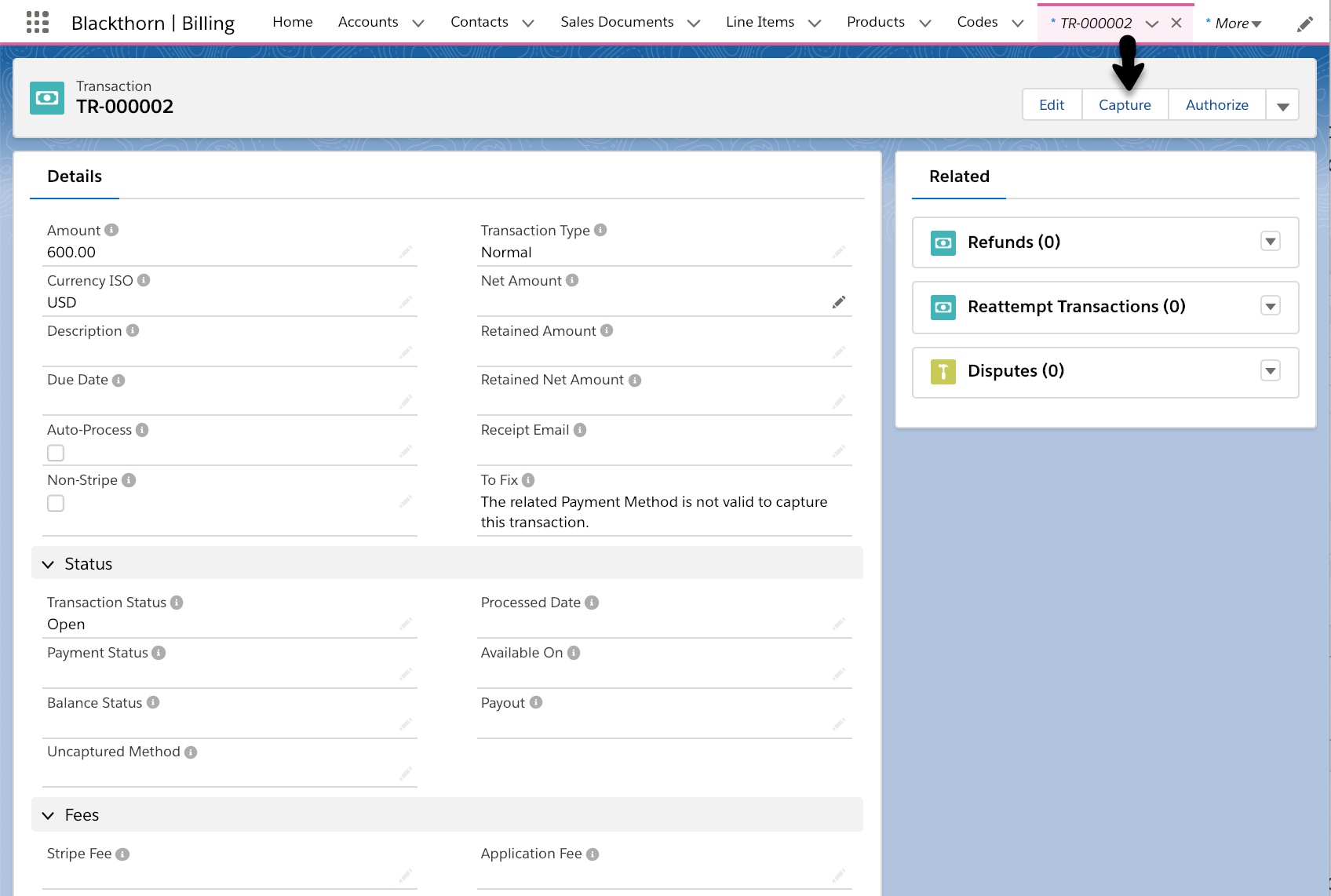
Task: Click the Transaction record icon in header
Action: pyautogui.click(x=47, y=98)
